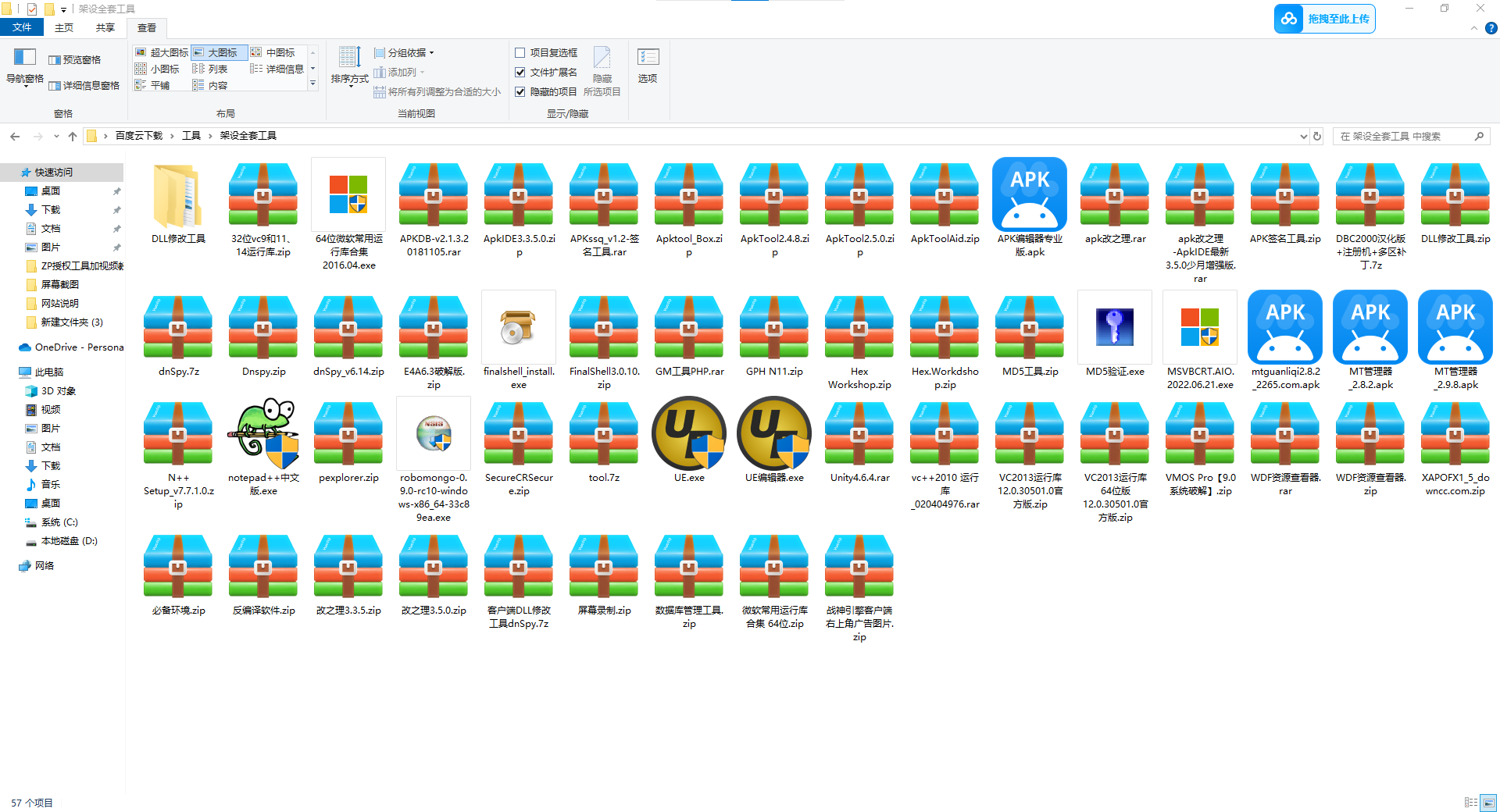
Task: Refresh the current folder view
Action: pyautogui.click(x=1317, y=136)
